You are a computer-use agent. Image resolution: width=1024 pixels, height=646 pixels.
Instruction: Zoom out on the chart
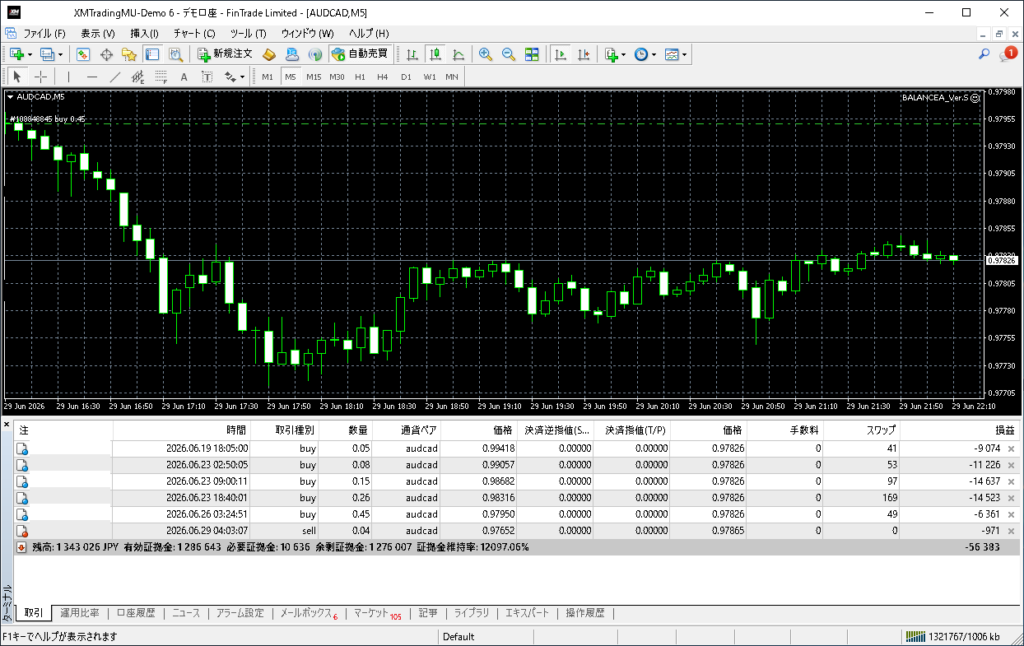[x=508, y=54]
